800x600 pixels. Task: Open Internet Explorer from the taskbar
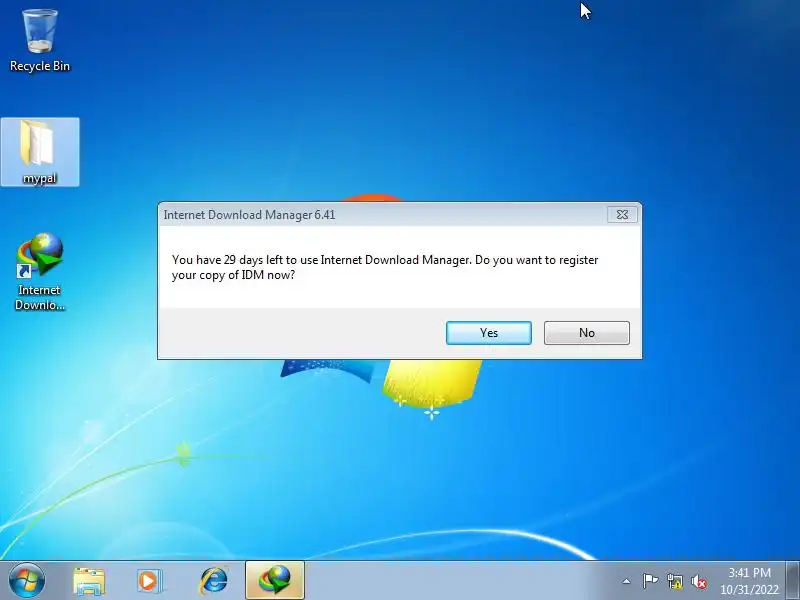tap(213, 581)
